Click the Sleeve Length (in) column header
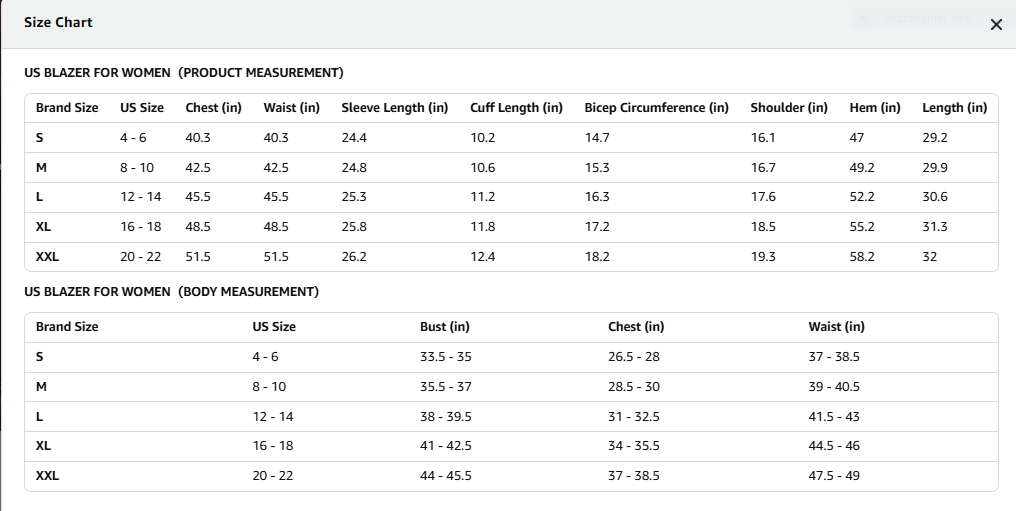Image resolution: width=1016 pixels, height=511 pixels. (x=395, y=108)
